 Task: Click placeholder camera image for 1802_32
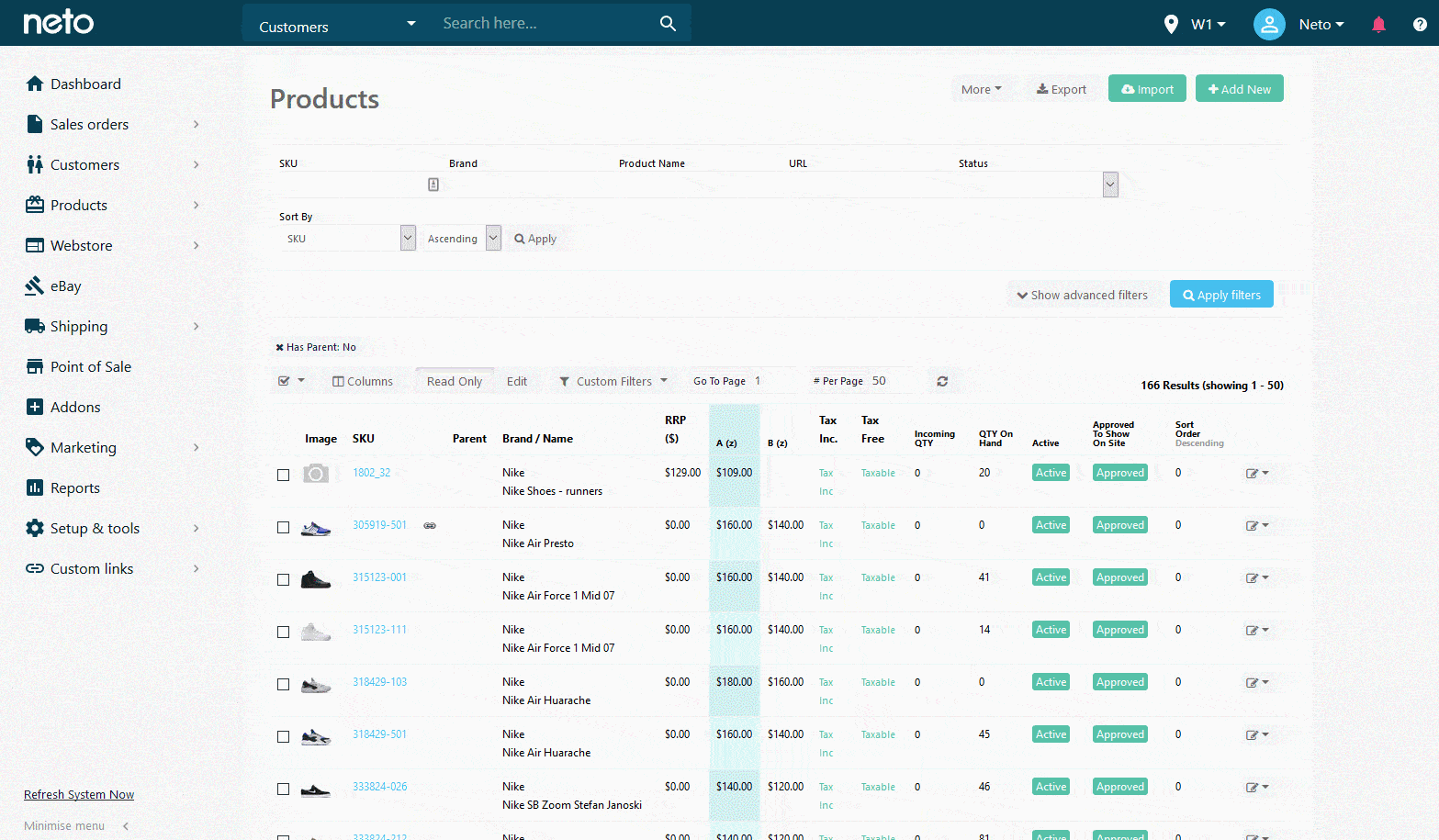pos(316,474)
